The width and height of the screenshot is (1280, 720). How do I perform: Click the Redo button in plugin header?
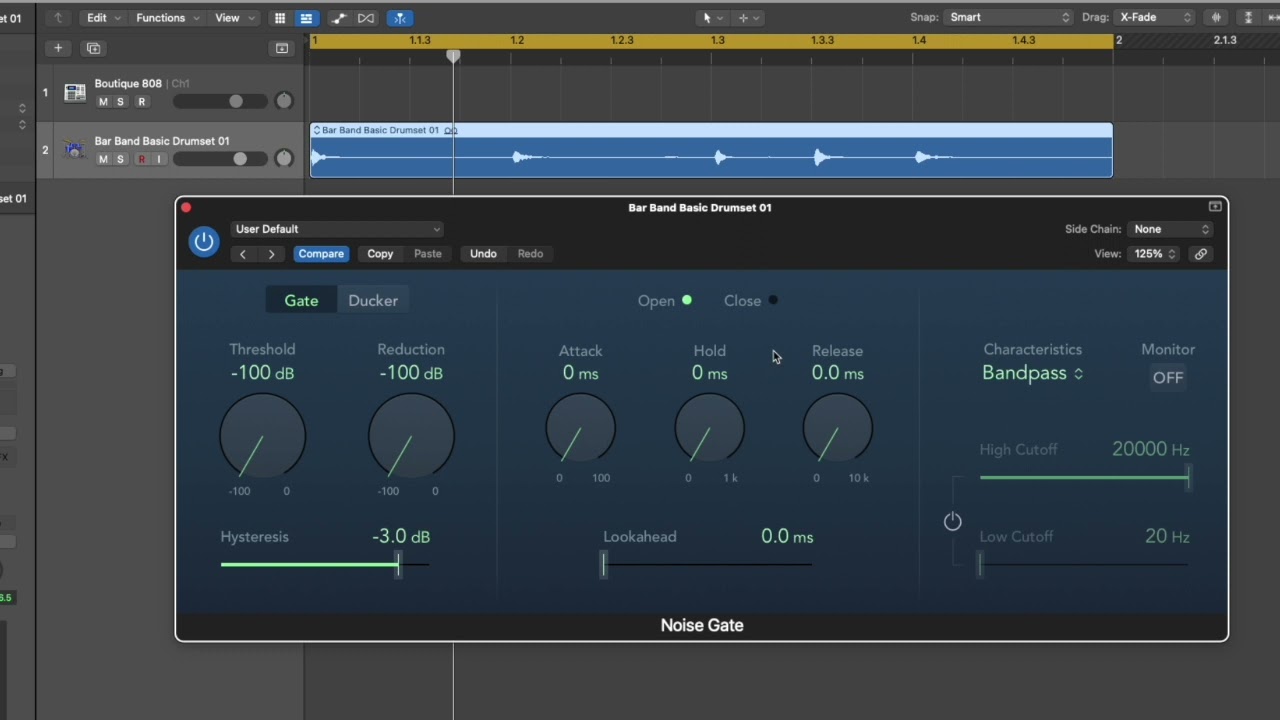(530, 254)
